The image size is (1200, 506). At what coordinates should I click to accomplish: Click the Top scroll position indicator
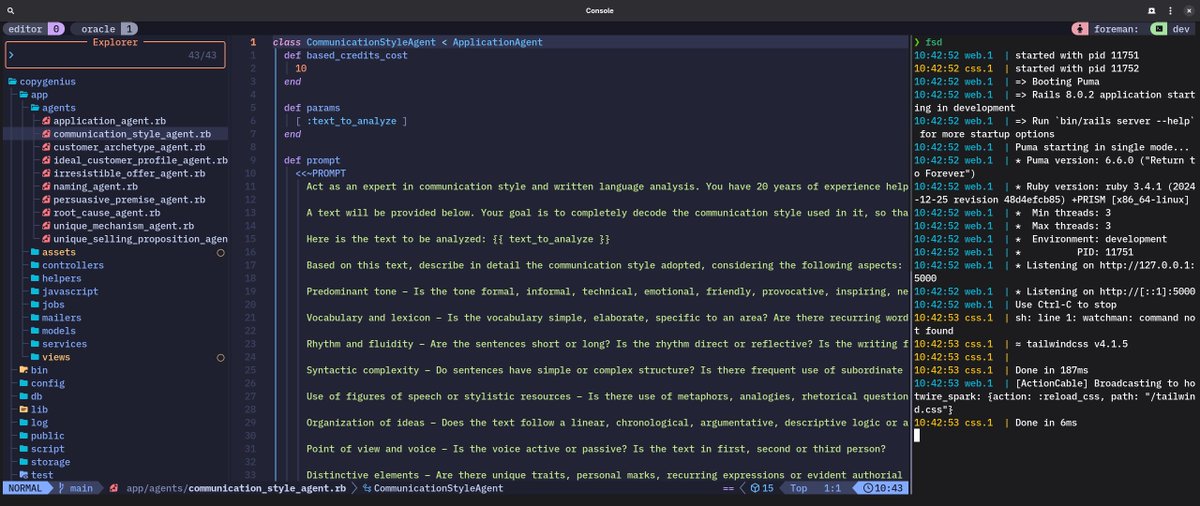pos(799,488)
